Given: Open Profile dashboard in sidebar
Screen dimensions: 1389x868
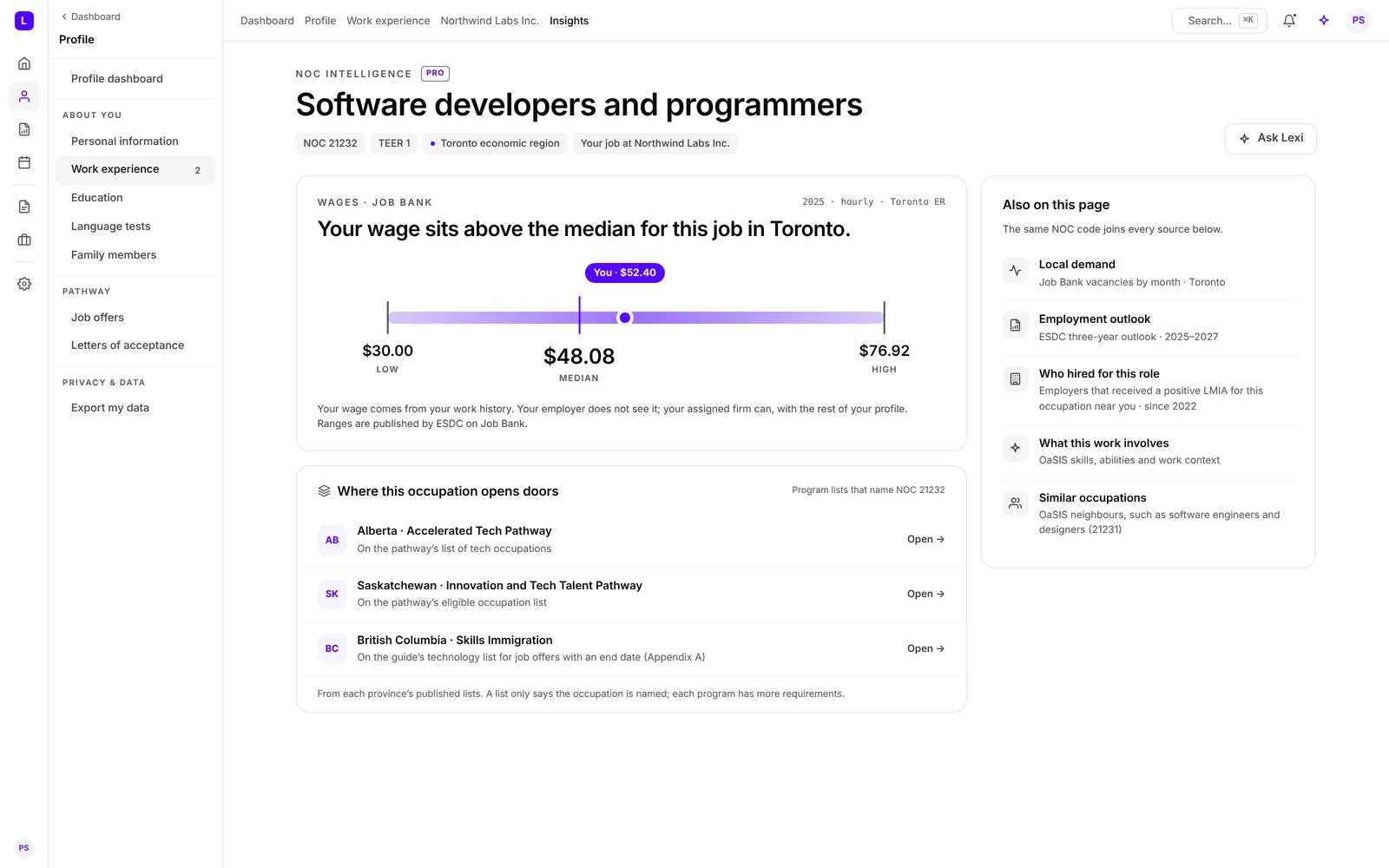Looking at the screenshot, I should pos(135,79).
